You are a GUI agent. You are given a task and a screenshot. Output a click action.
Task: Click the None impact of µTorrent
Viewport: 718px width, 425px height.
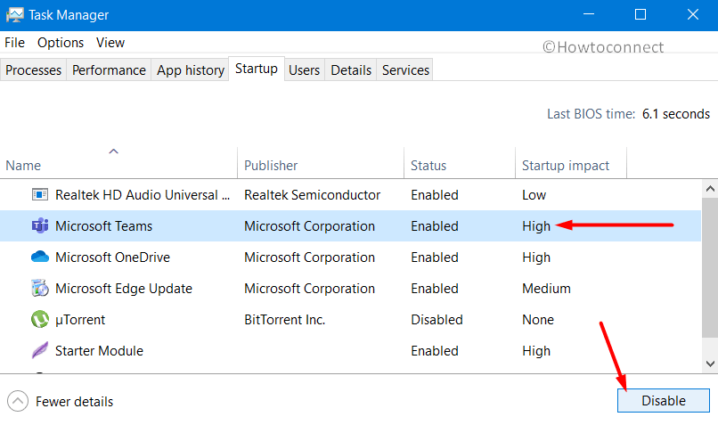point(538,319)
